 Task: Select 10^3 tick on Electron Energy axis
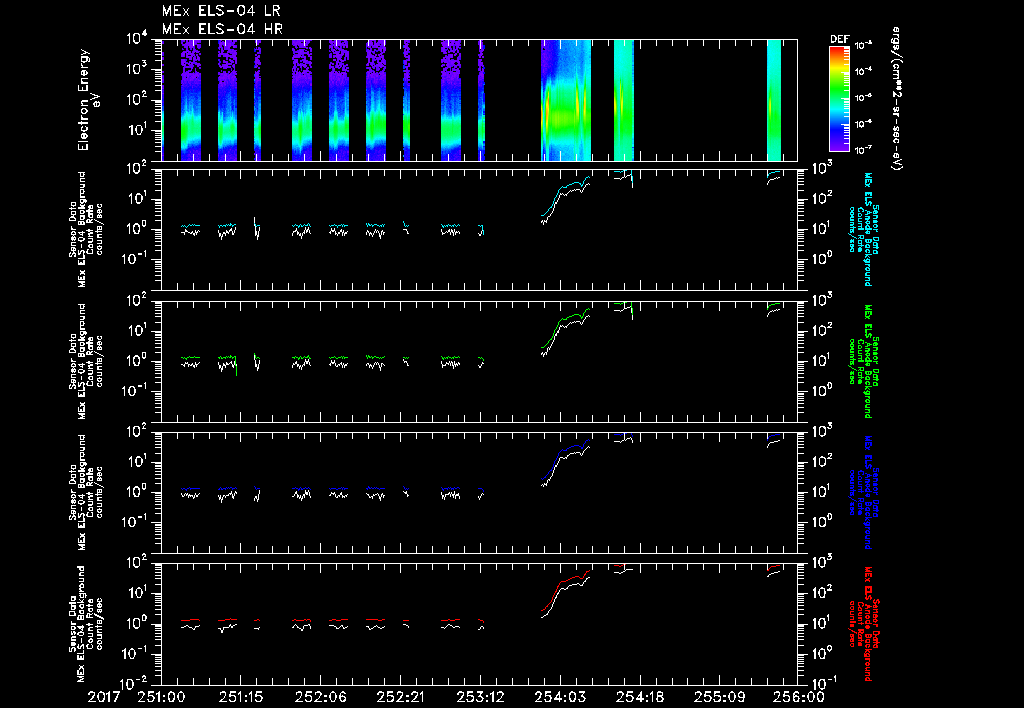point(136,69)
